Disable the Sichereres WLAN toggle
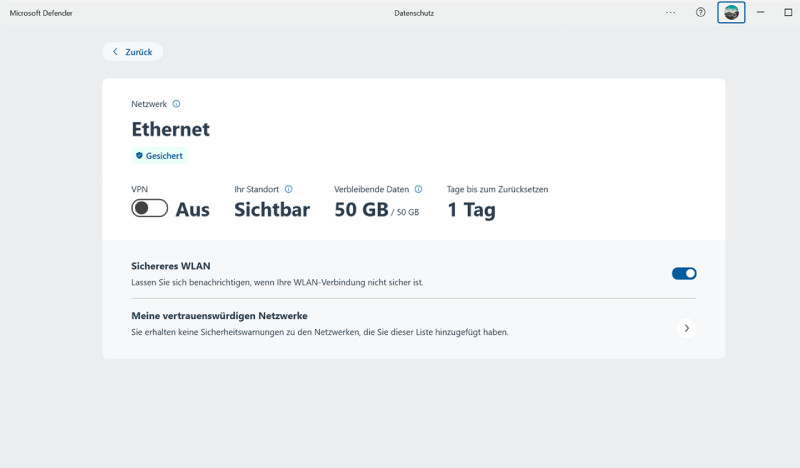The width and height of the screenshot is (800, 468). coord(684,273)
